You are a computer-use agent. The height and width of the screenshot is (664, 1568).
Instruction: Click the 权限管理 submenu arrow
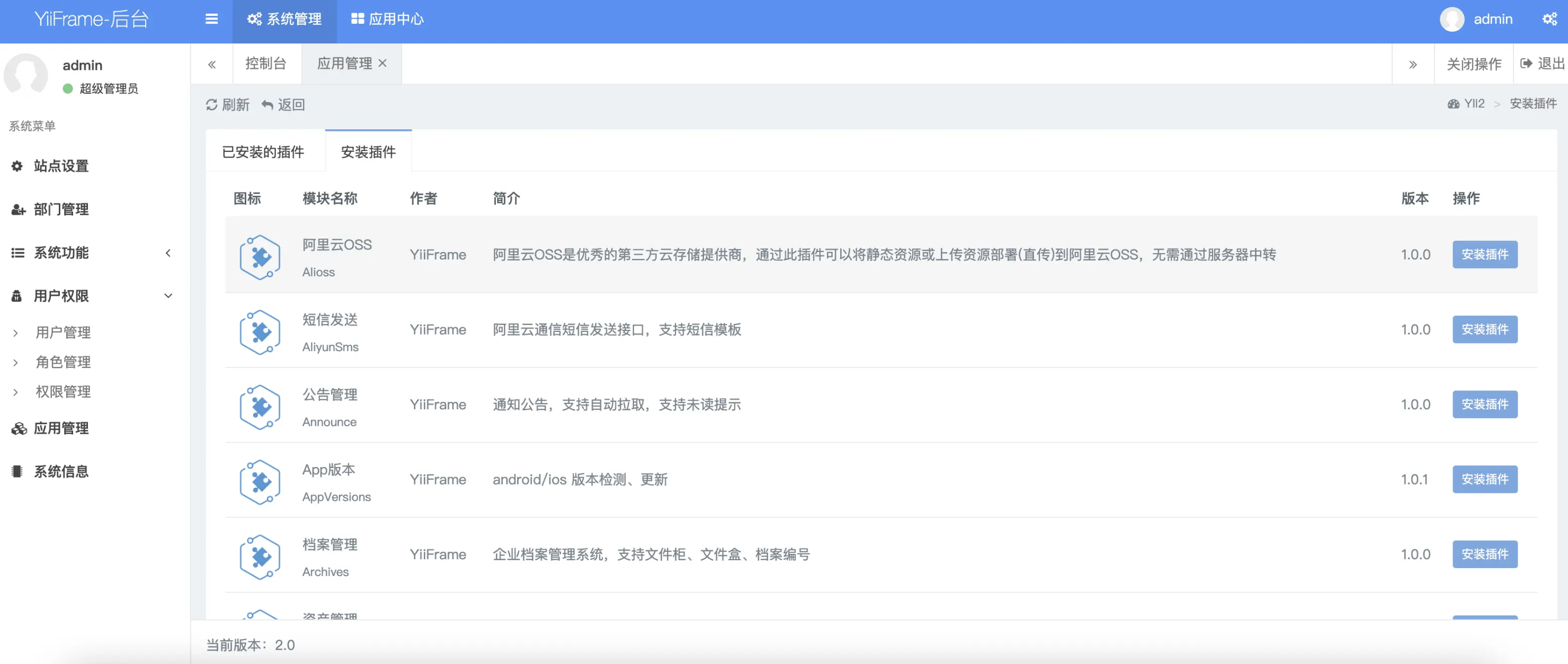(x=15, y=392)
